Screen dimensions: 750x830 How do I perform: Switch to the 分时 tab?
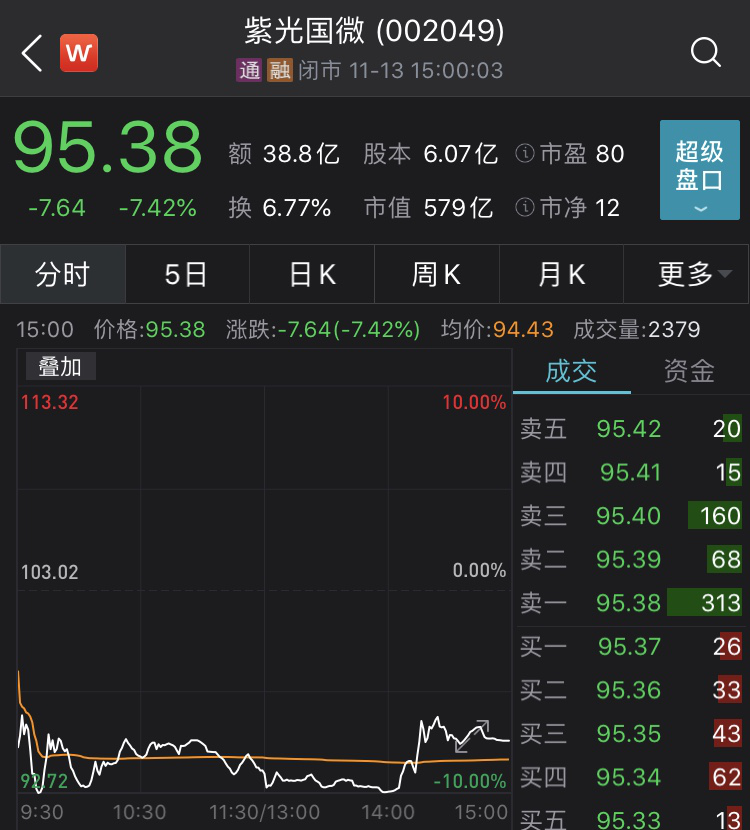(x=62, y=274)
